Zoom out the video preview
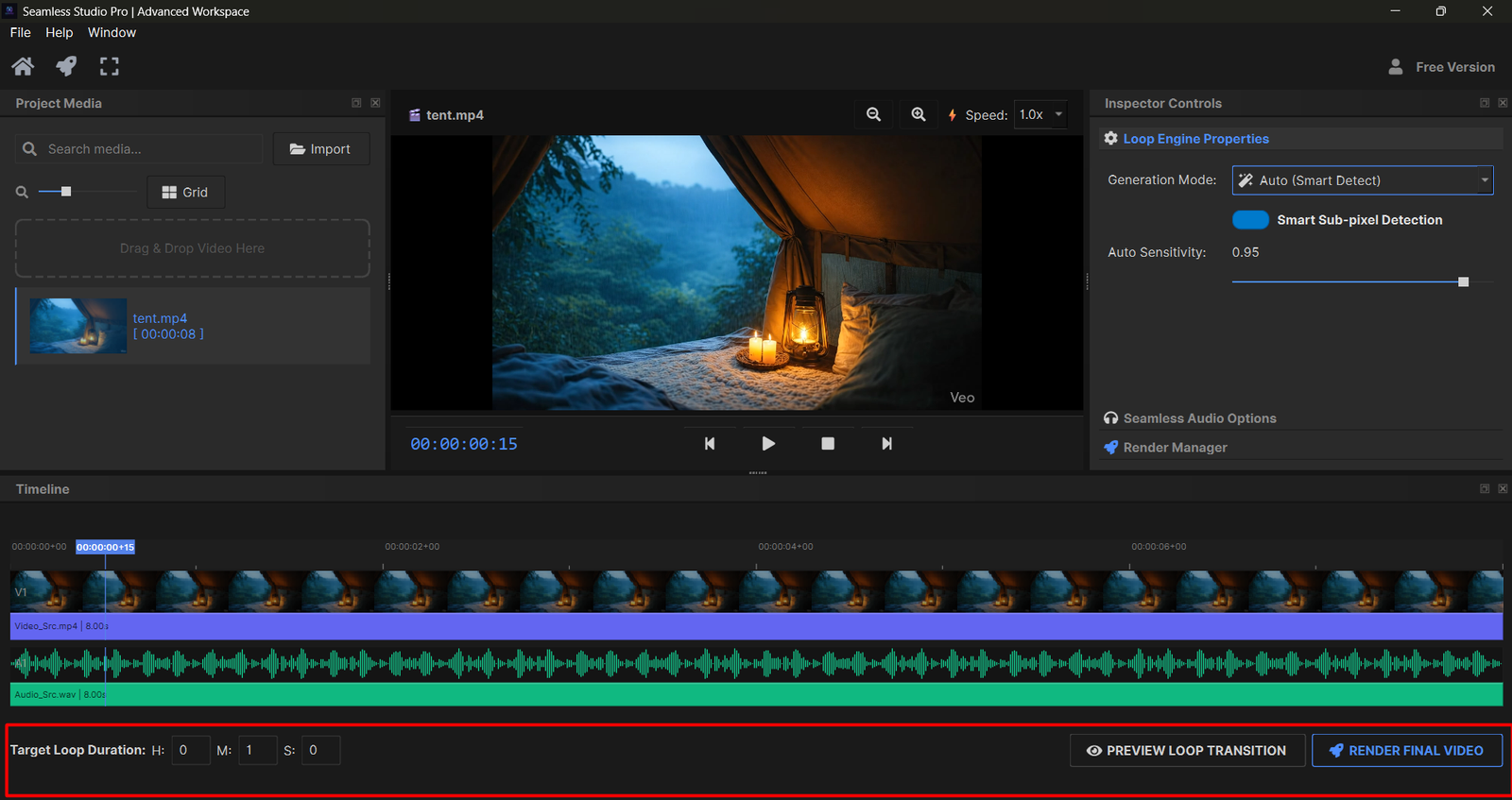This screenshot has height=800, width=1512. pyautogui.click(x=874, y=114)
